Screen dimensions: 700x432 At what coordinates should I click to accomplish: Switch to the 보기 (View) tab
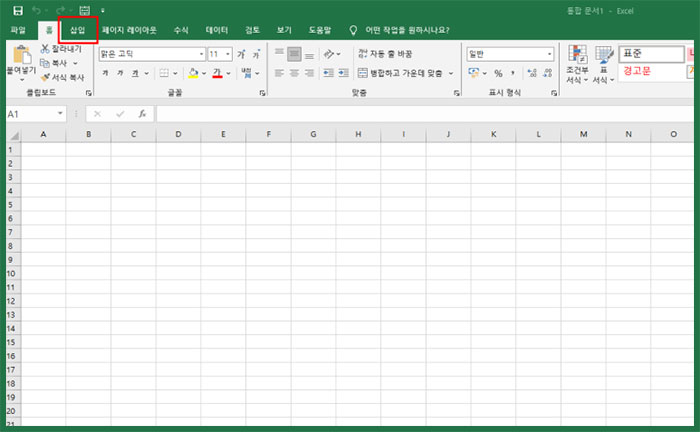pos(284,30)
